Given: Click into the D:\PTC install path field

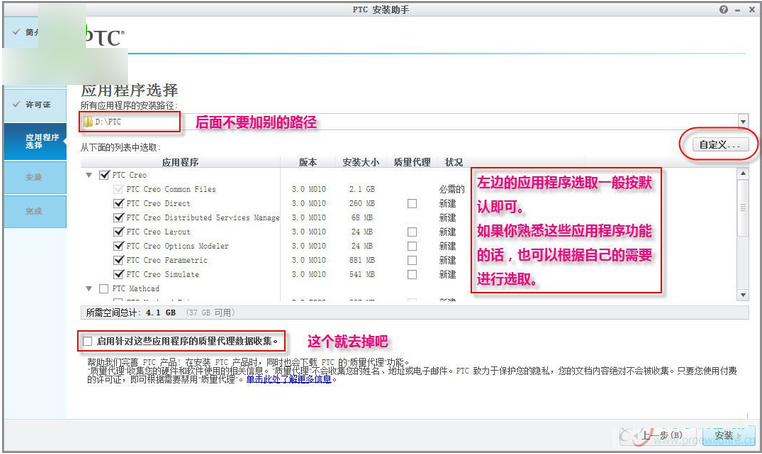Looking at the screenshot, I should click(400, 122).
